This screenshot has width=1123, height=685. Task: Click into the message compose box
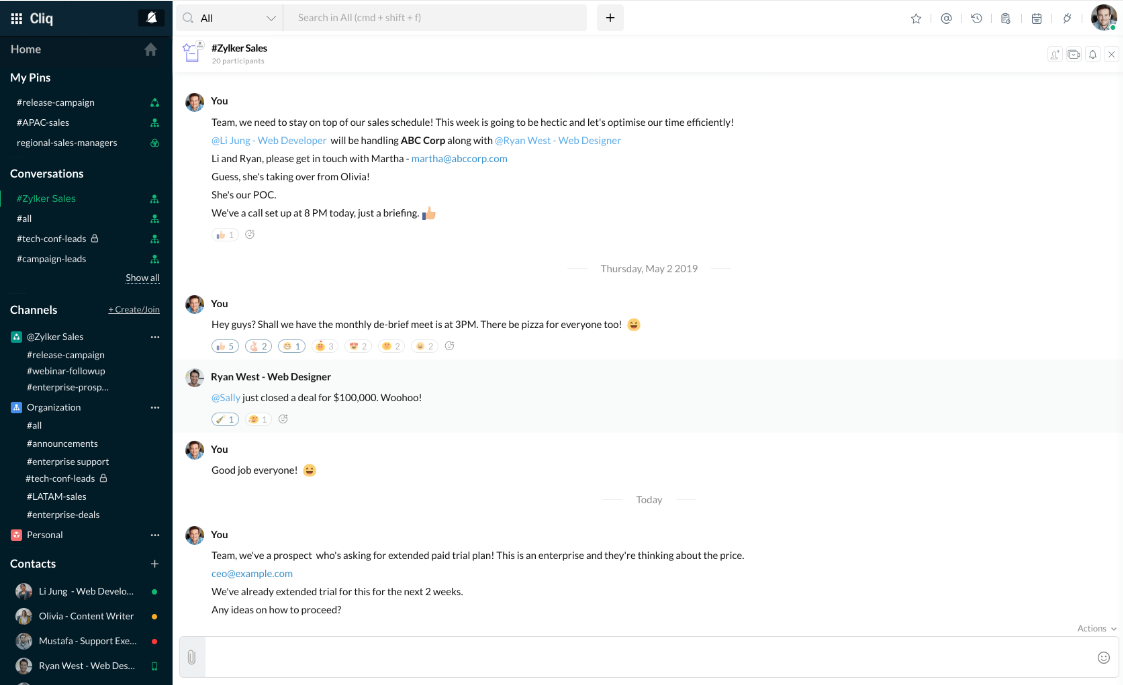pos(648,657)
